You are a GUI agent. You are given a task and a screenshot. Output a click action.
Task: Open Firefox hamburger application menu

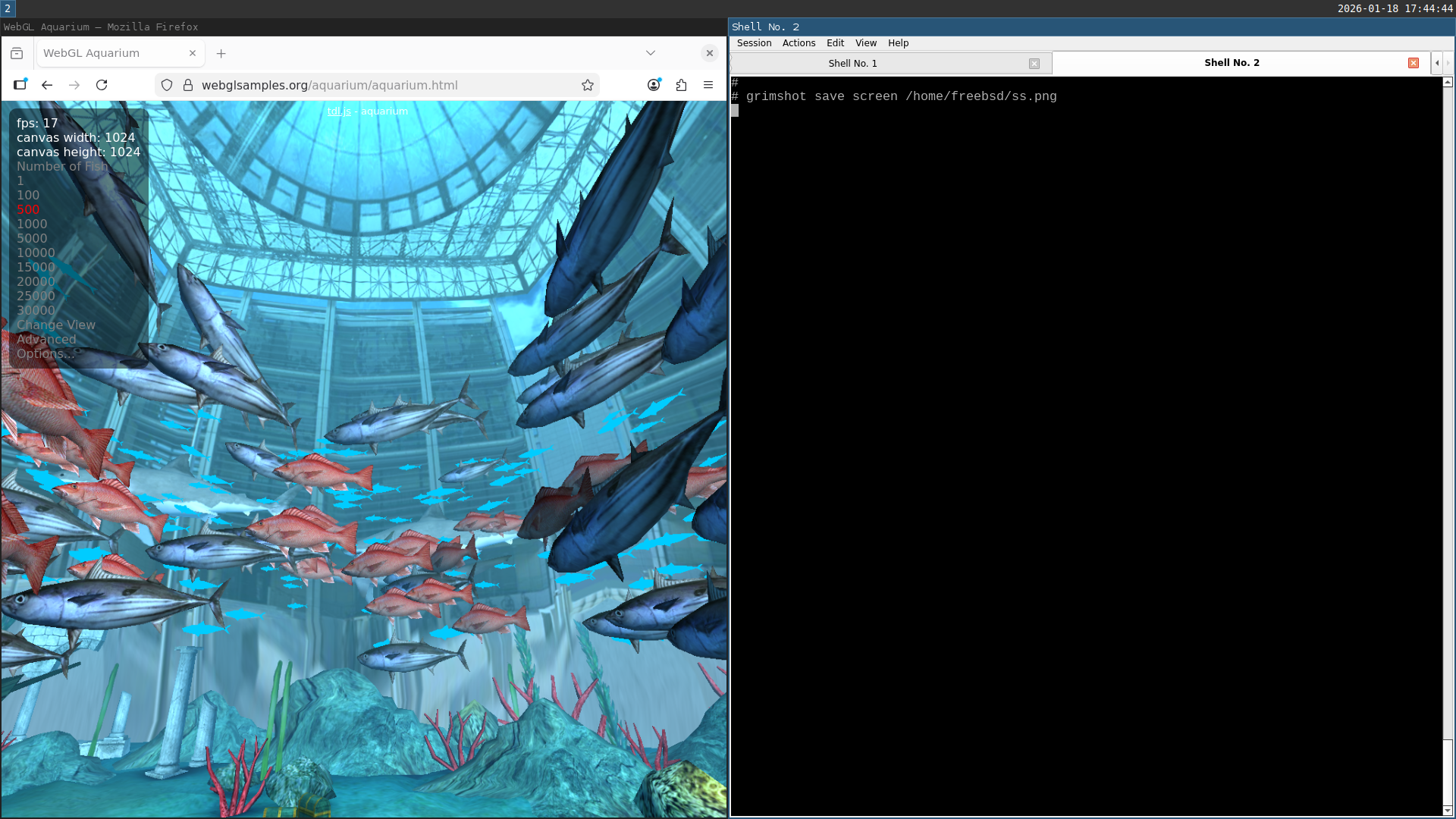pos(708,85)
